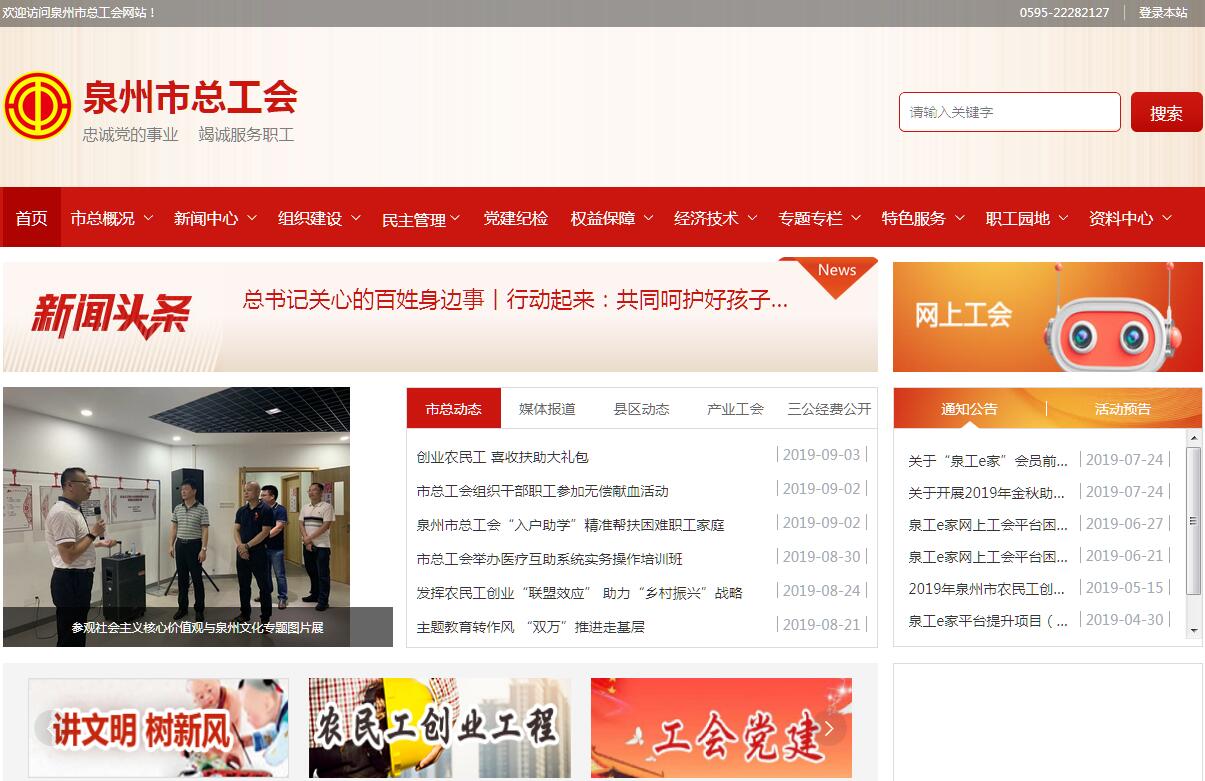Open the 党建纪检 menu item
This screenshot has width=1205, height=781.
[515, 218]
